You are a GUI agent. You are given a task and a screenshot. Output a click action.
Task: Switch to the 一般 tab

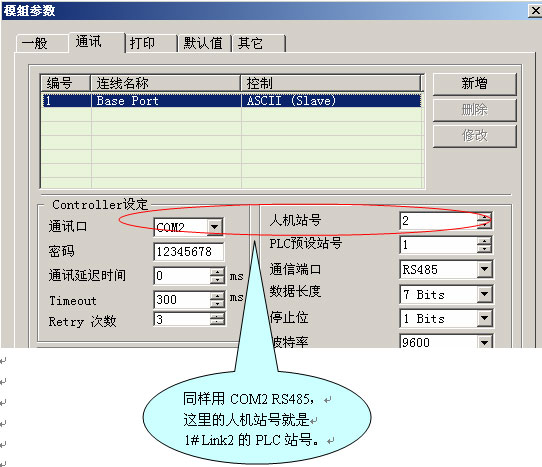pos(41,44)
